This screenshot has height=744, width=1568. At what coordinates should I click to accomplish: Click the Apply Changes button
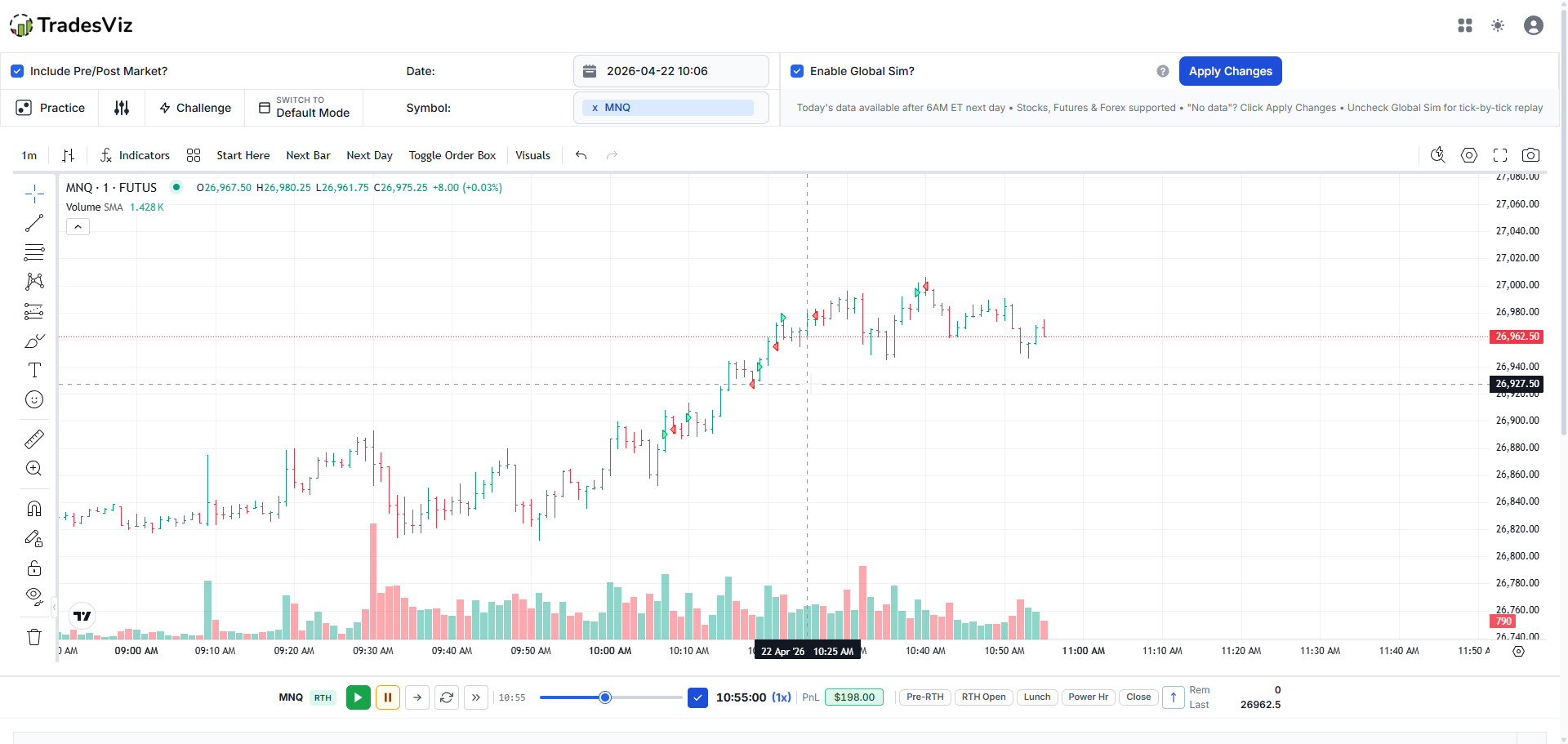click(1230, 71)
